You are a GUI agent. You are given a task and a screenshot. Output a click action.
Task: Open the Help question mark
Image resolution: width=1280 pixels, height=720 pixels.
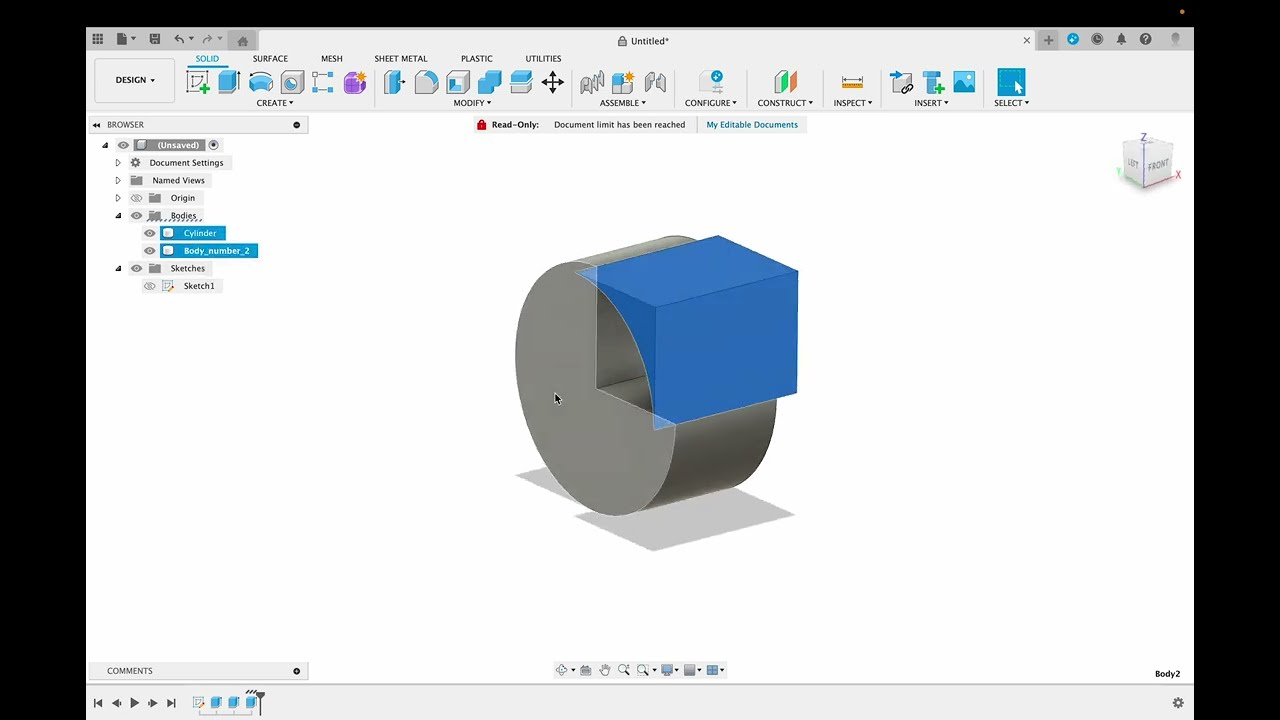(x=1146, y=39)
